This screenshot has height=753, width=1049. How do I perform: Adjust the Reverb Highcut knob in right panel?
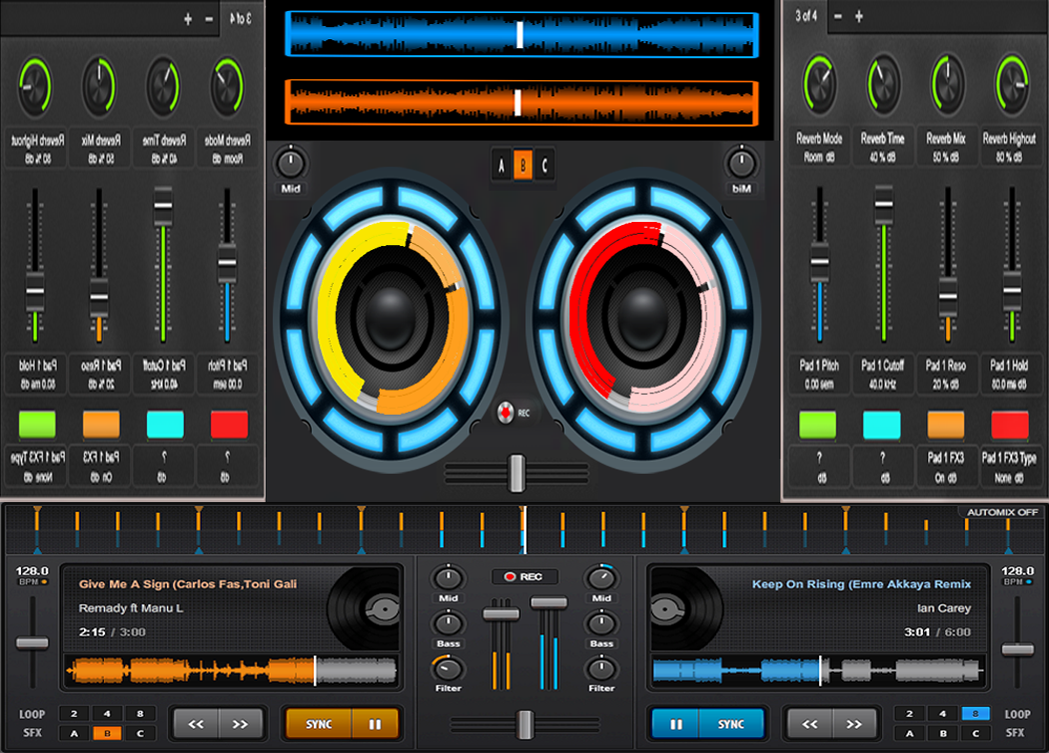[x=1012, y=84]
